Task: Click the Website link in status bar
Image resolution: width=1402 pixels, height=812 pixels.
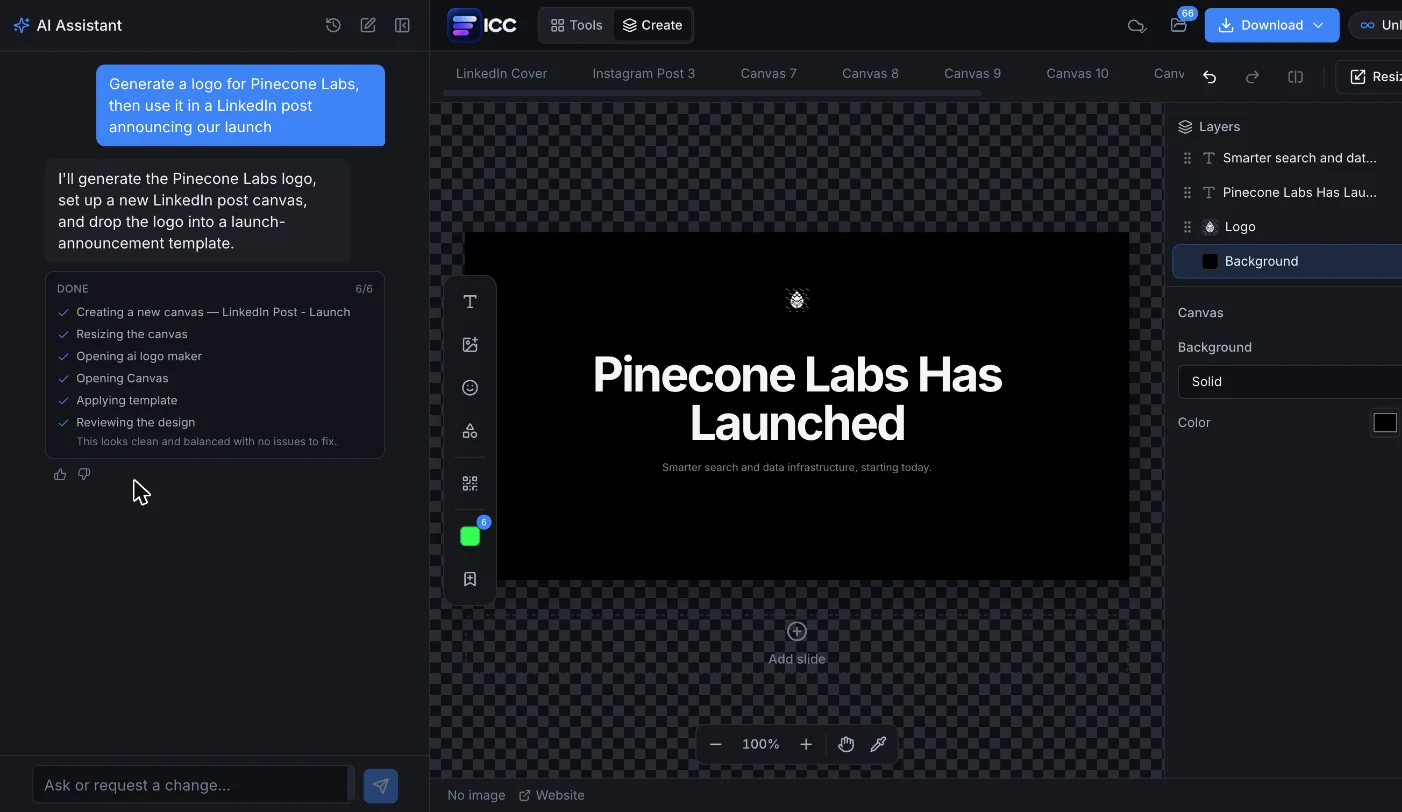Action: pyautogui.click(x=552, y=795)
